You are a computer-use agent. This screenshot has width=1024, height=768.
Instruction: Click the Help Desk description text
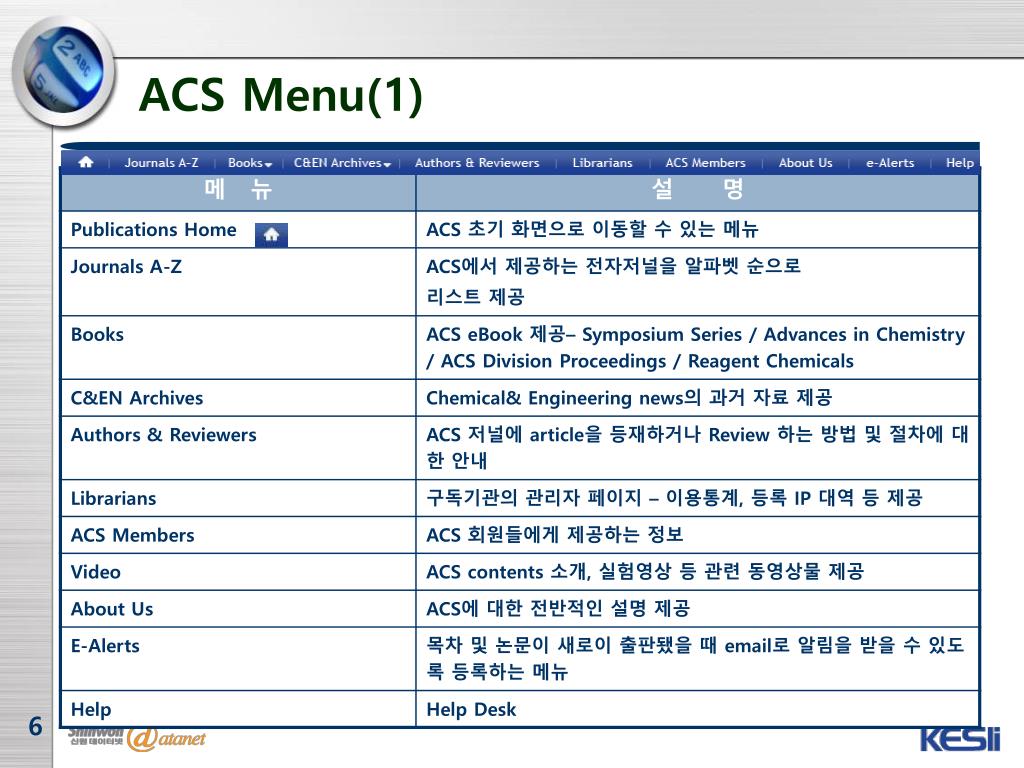click(x=471, y=709)
